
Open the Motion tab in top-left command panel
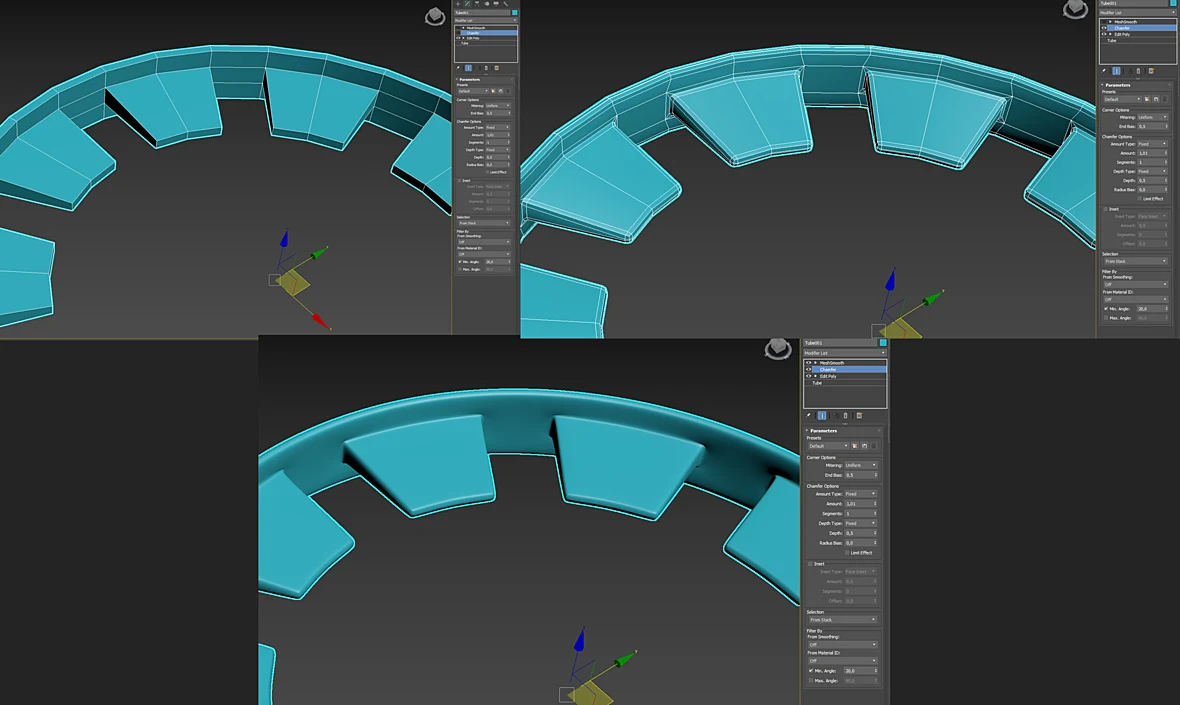tap(487, 4)
